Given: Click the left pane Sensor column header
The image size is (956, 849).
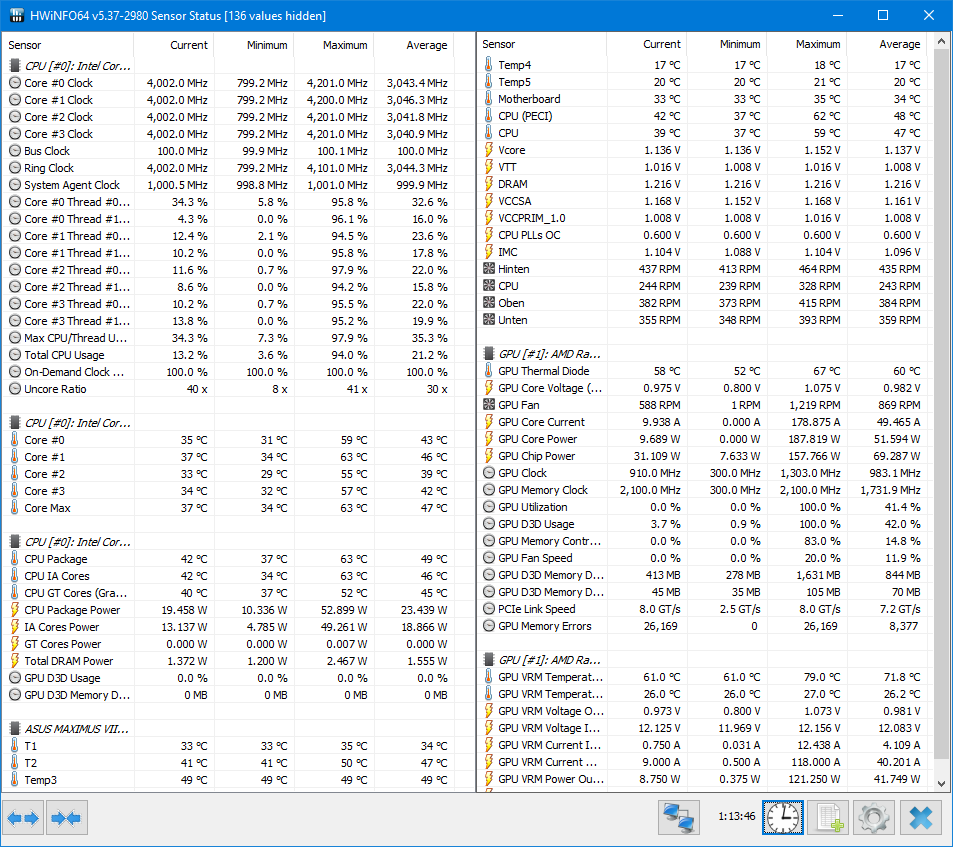Looking at the screenshot, I should pos(68,46).
